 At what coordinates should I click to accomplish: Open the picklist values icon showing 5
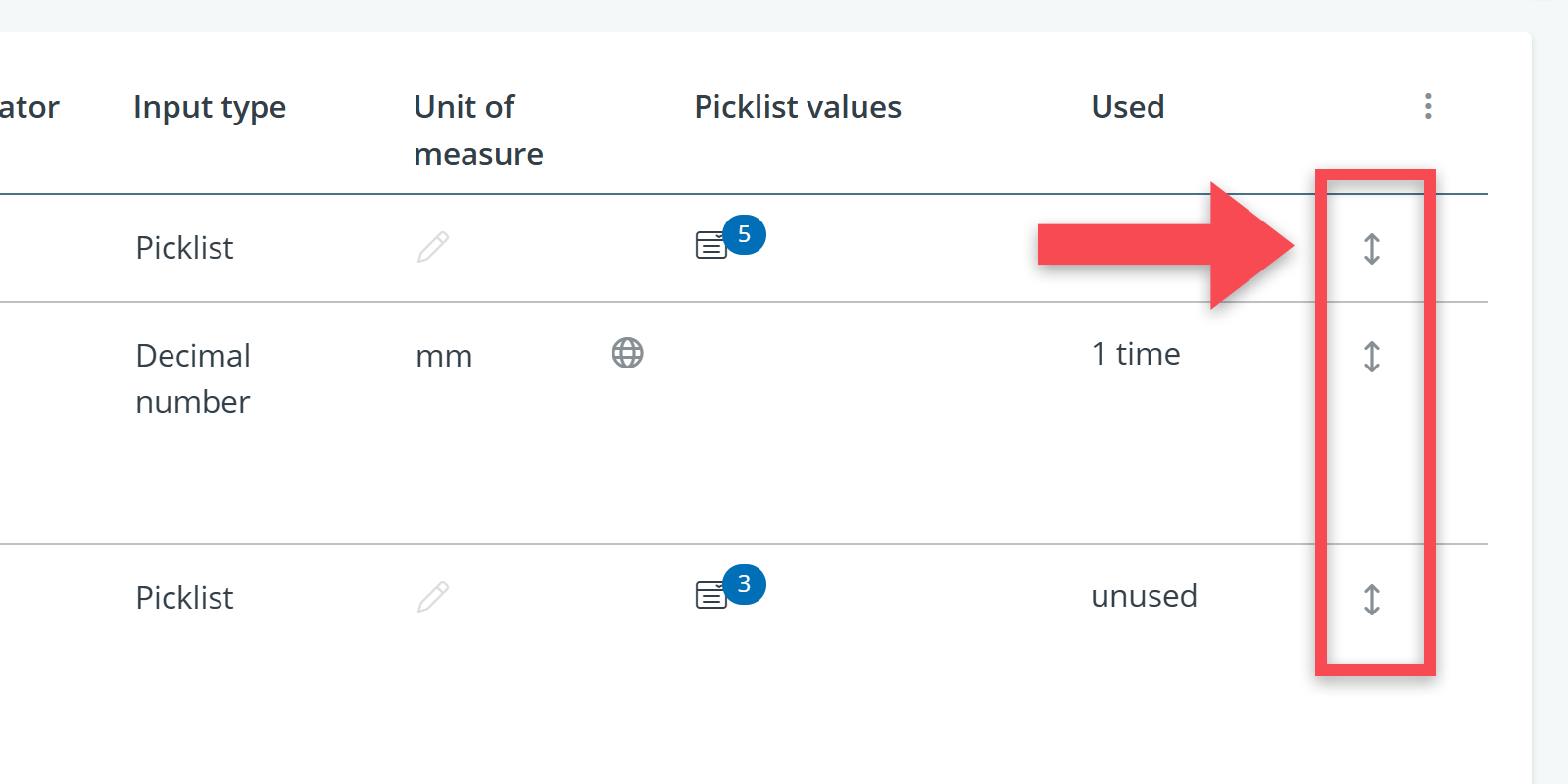pos(712,244)
